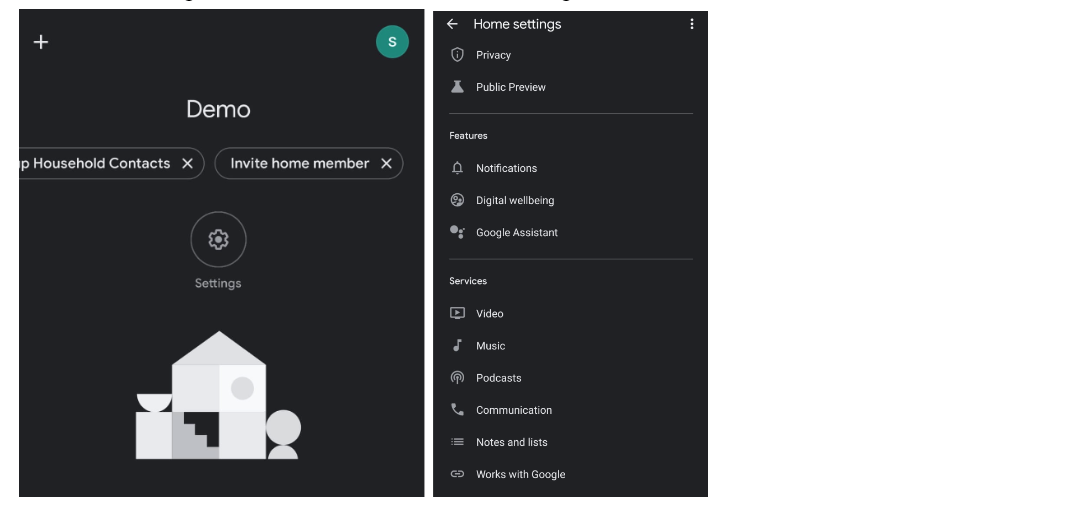The width and height of the screenshot is (1067, 529).
Task: Click the Notifications bell icon
Action: [457, 167]
